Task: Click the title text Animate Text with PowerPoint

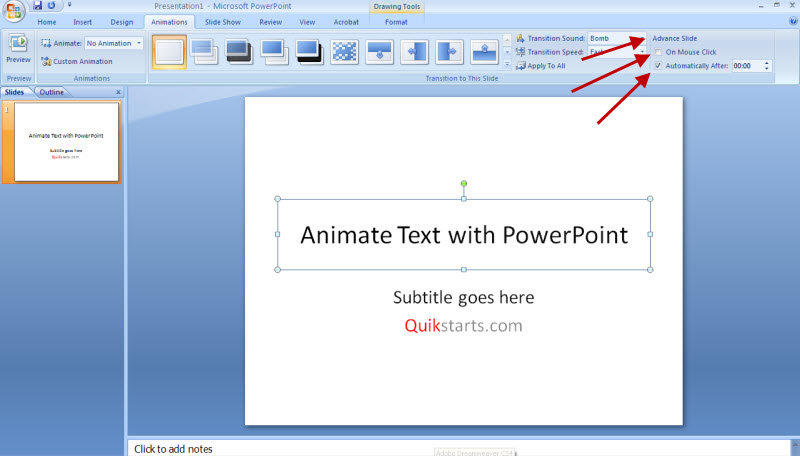Action: coord(464,235)
